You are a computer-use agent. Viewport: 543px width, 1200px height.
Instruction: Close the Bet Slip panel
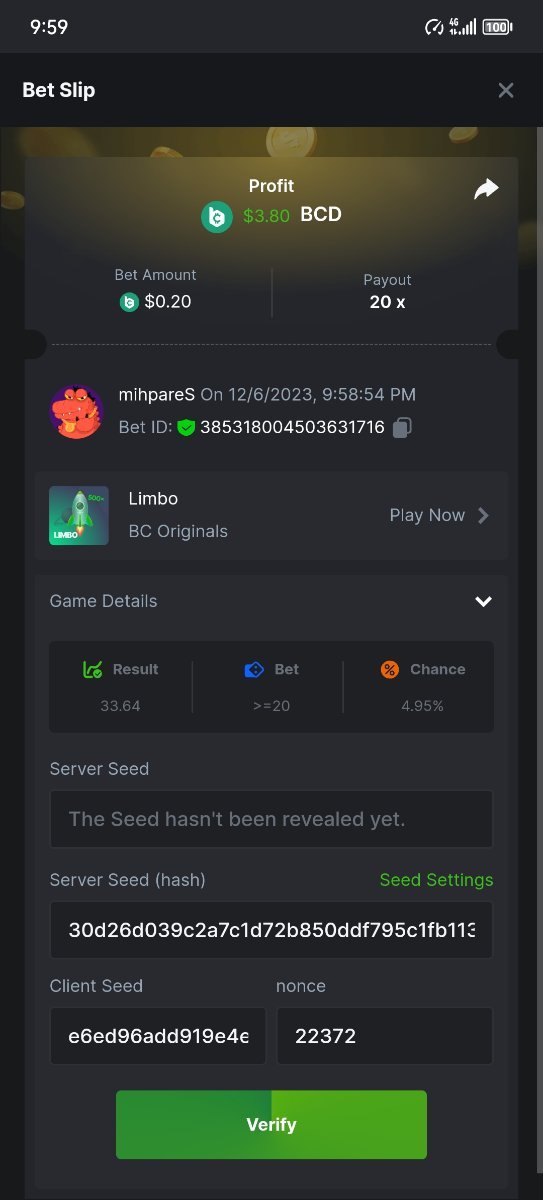(x=506, y=91)
